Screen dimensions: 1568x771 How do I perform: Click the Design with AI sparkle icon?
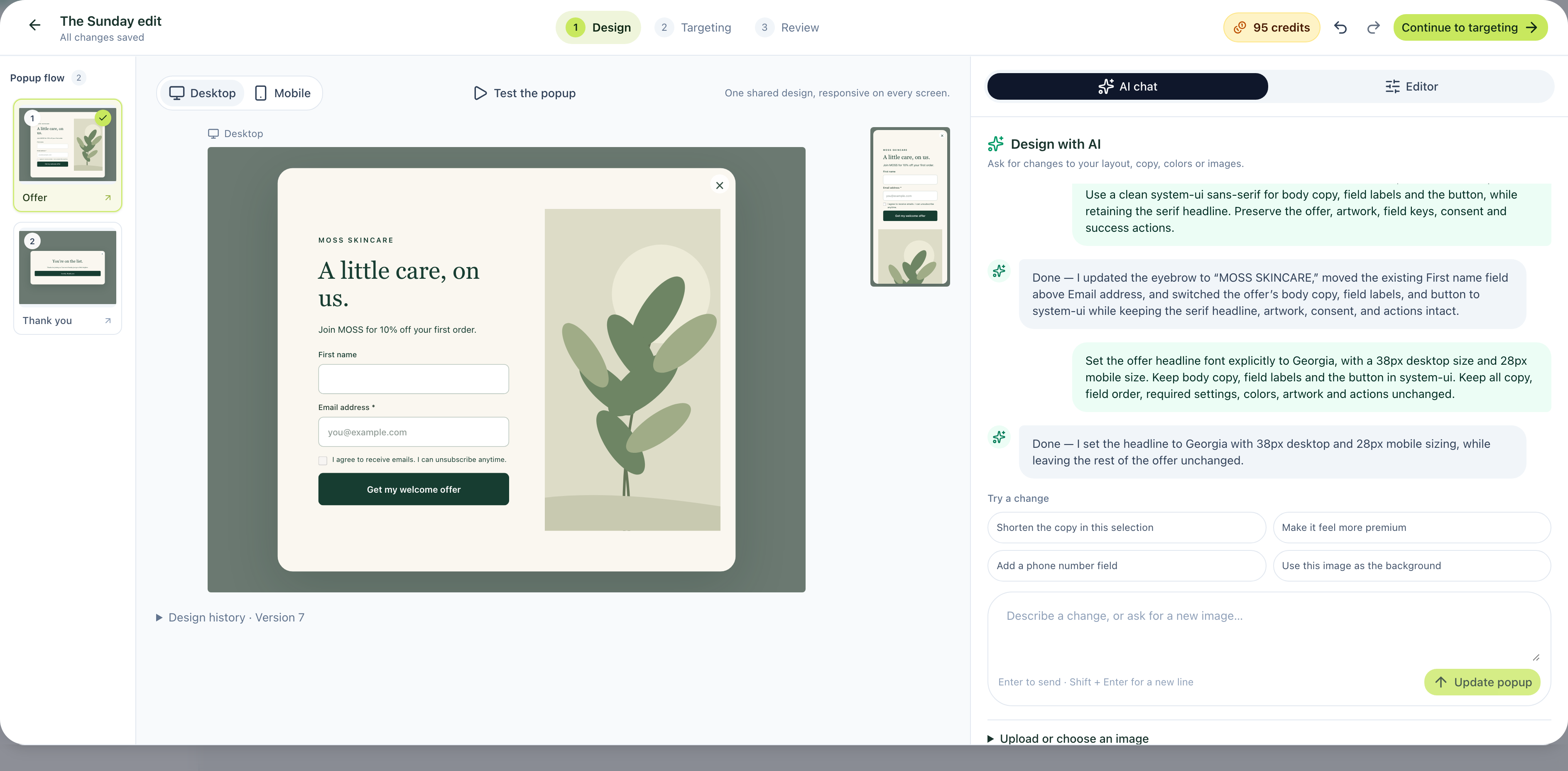point(996,144)
